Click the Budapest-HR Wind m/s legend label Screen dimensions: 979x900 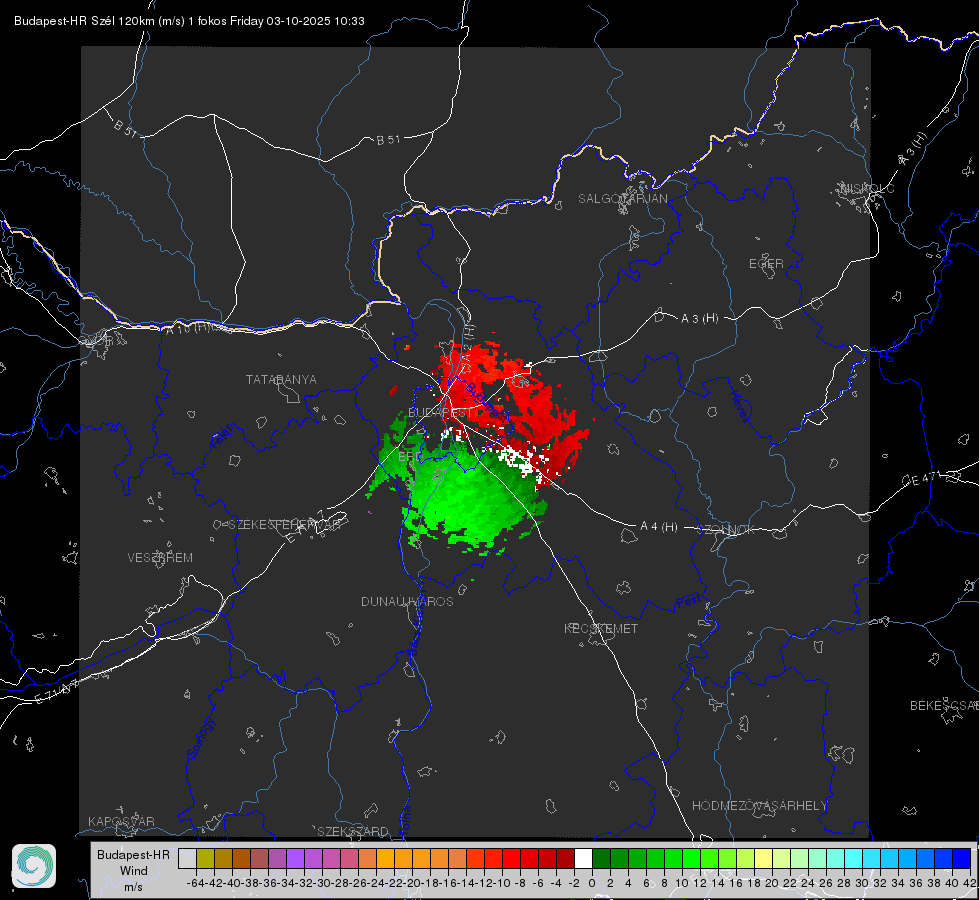(134, 870)
